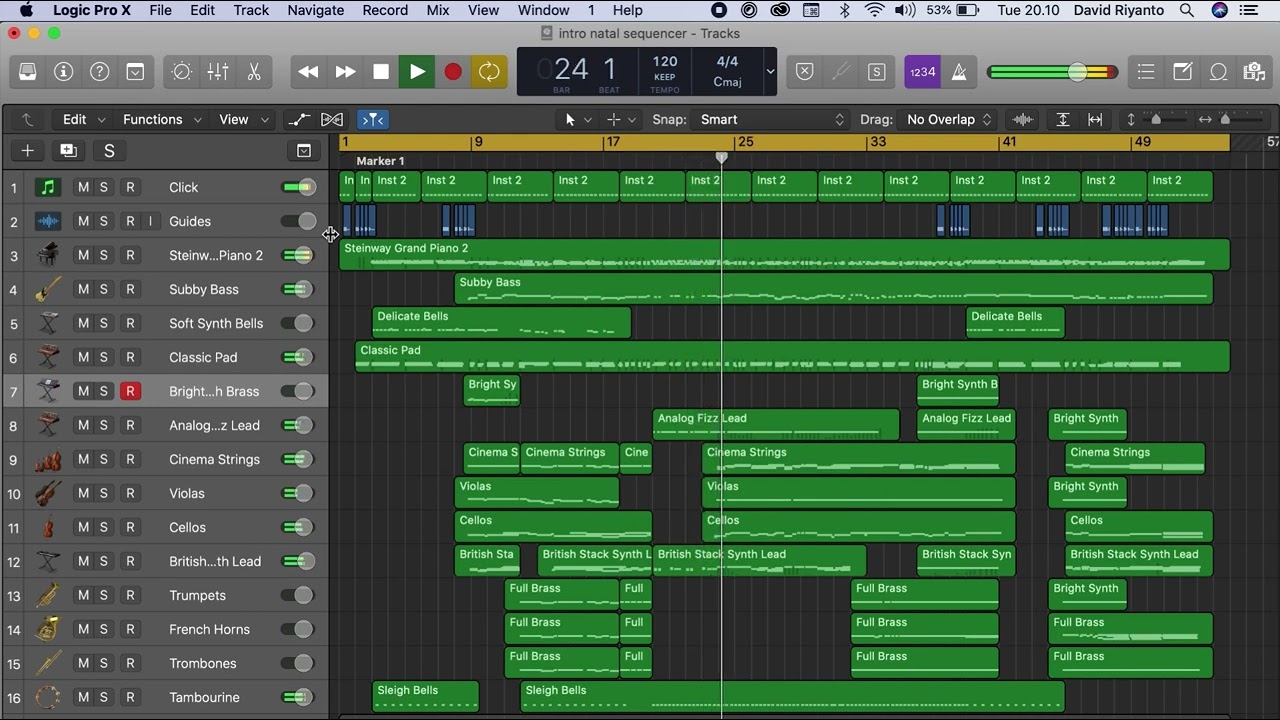Click the Horizontal Auto Zoom icon
The width and height of the screenshot is (1280, 720).
point(1095,119)
